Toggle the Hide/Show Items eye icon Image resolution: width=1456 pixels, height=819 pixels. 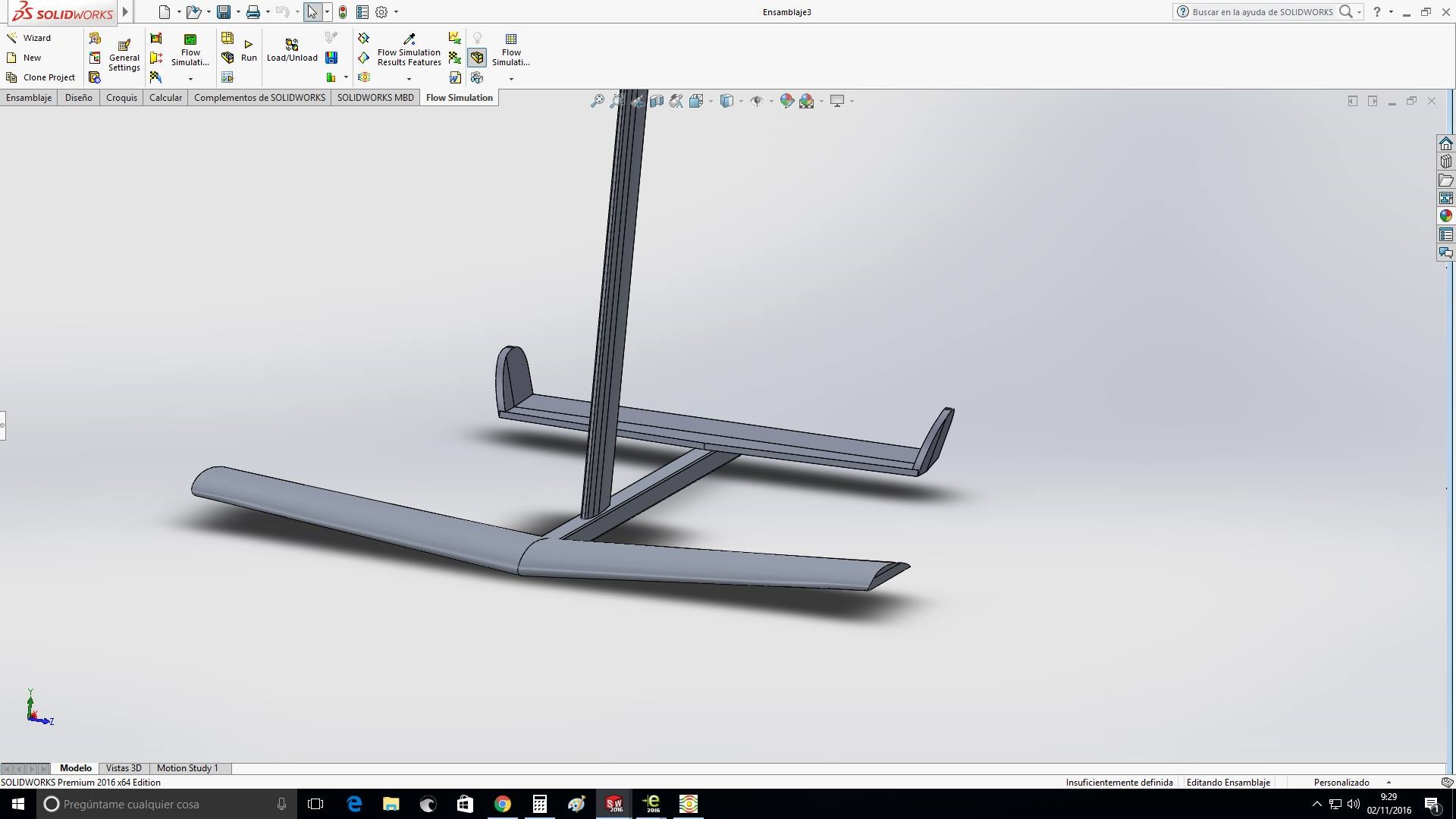pyautogui.click(x=756, y=101)
